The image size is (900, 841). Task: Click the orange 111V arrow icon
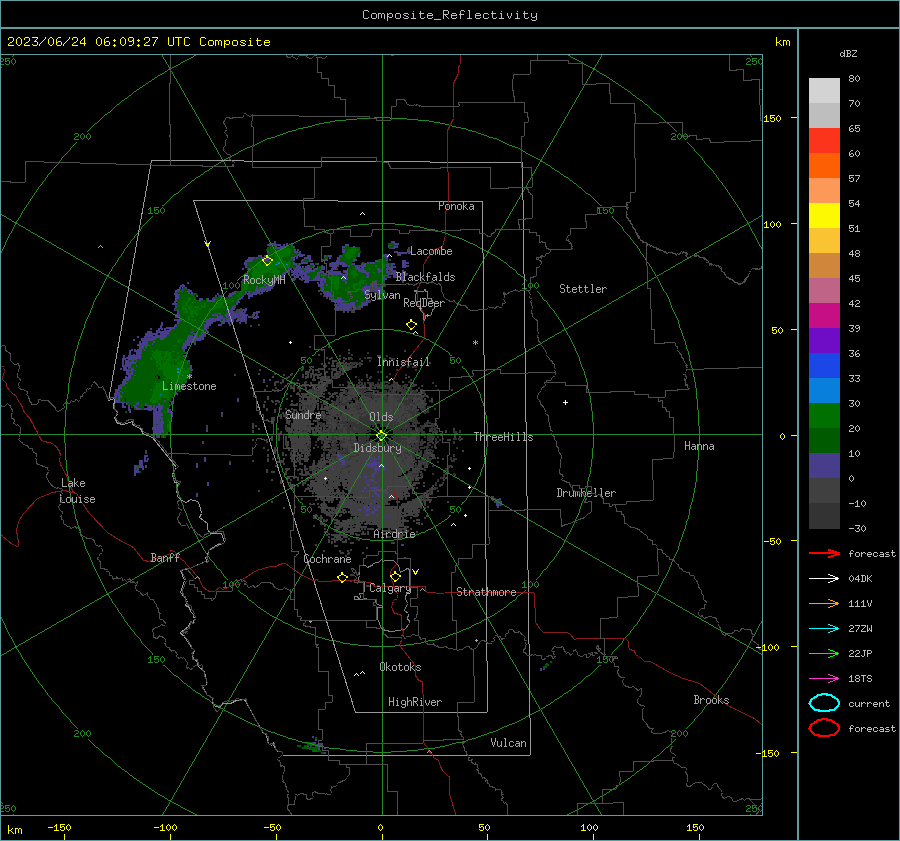824,603
